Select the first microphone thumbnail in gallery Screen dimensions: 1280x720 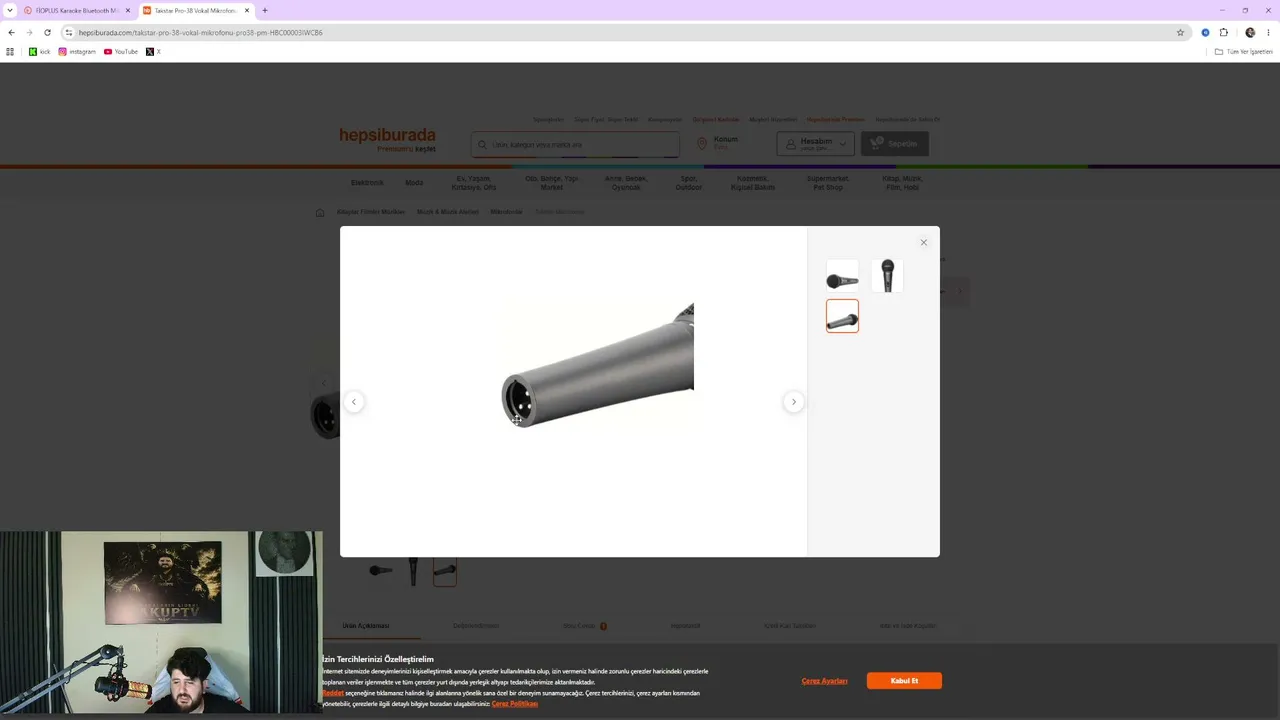coord(842,276)
